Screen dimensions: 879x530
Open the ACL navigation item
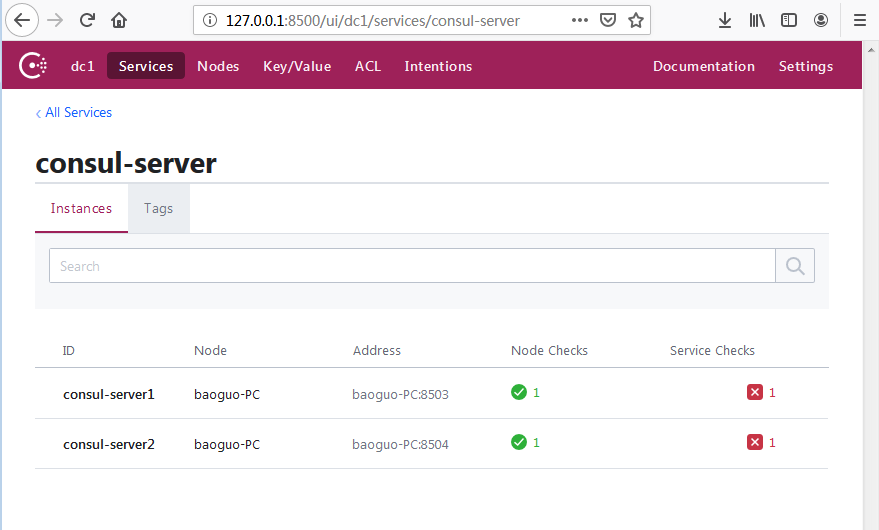click(368, 66)
